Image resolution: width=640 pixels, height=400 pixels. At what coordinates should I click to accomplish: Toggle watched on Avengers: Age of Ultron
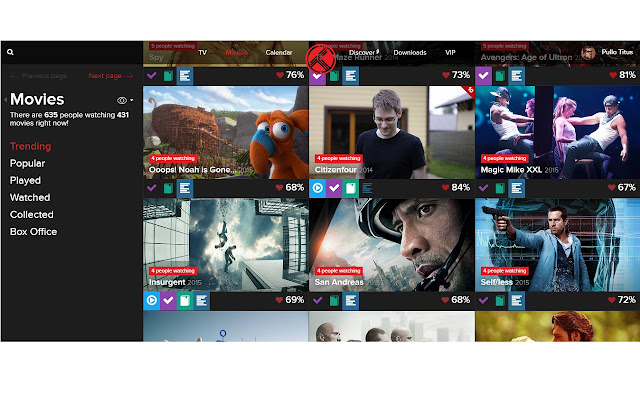click(x=483, y=76)
